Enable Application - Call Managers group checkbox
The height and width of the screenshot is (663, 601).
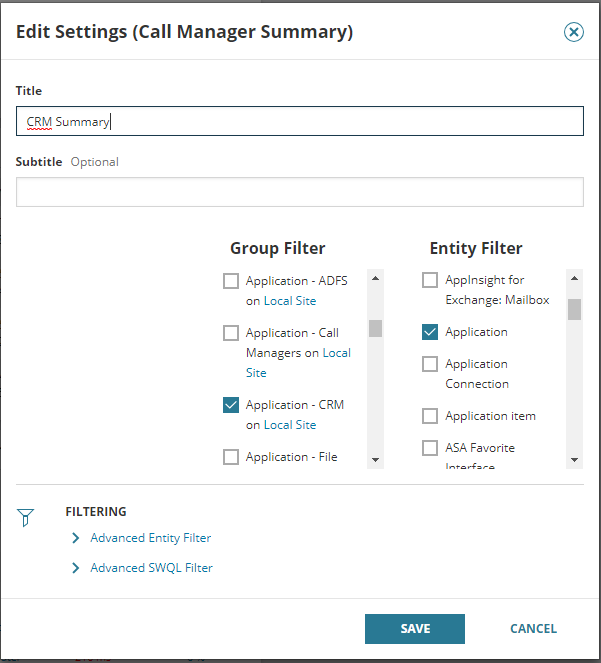coord(231,333)
